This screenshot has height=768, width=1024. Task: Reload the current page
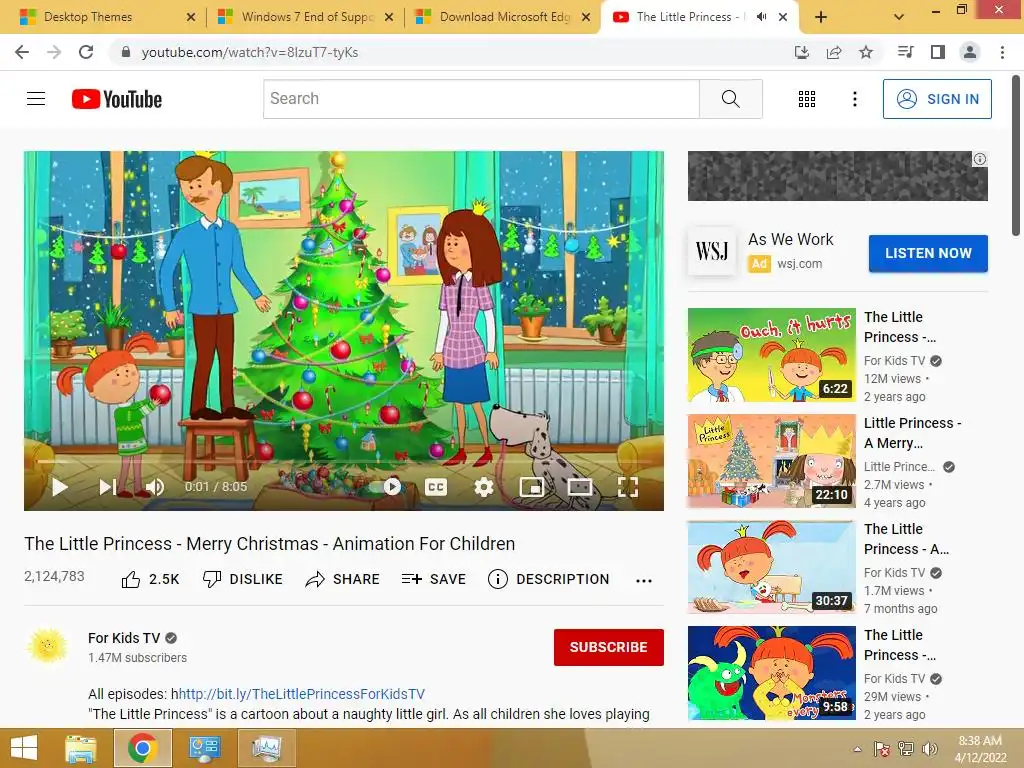point(86,52)
